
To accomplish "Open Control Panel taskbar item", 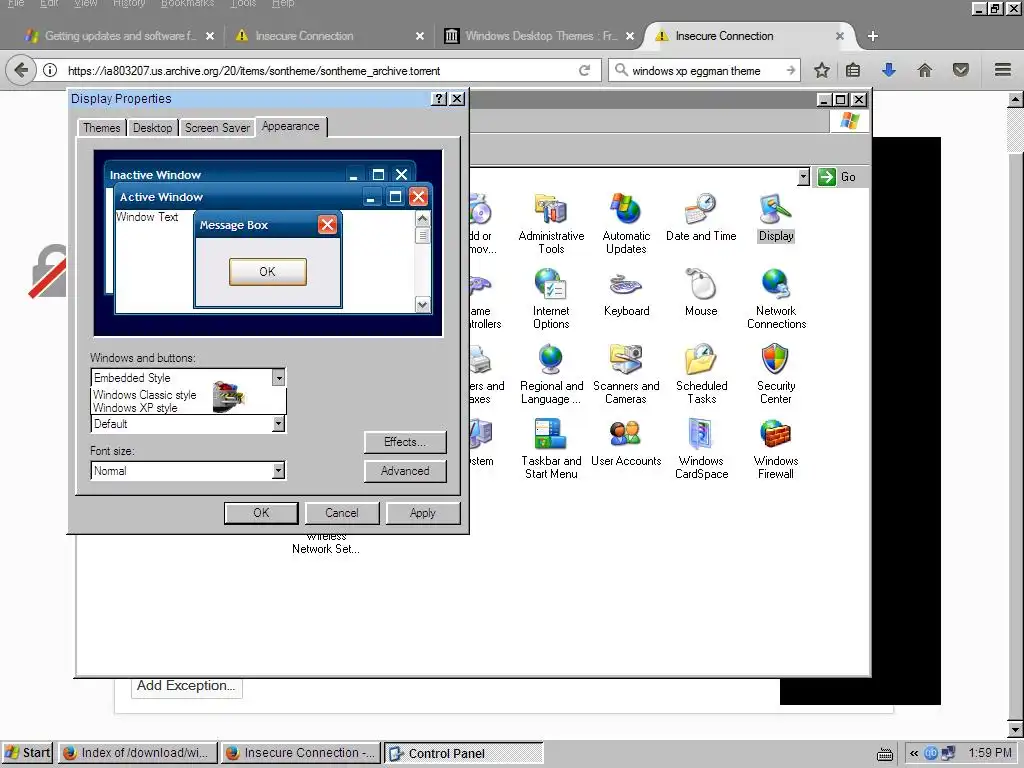I will click(464, 753).
